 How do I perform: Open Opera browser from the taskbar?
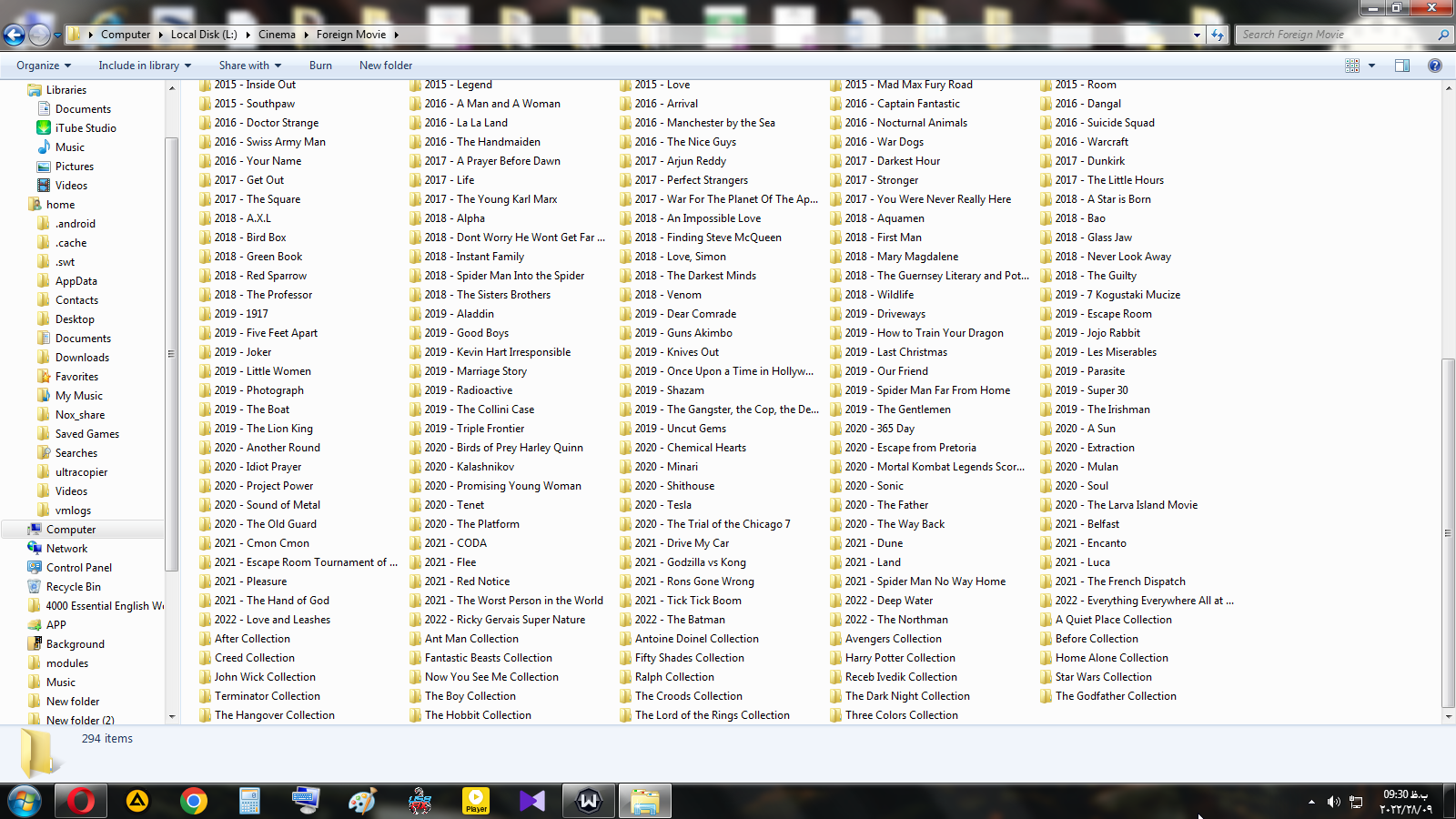pos(81,801)
